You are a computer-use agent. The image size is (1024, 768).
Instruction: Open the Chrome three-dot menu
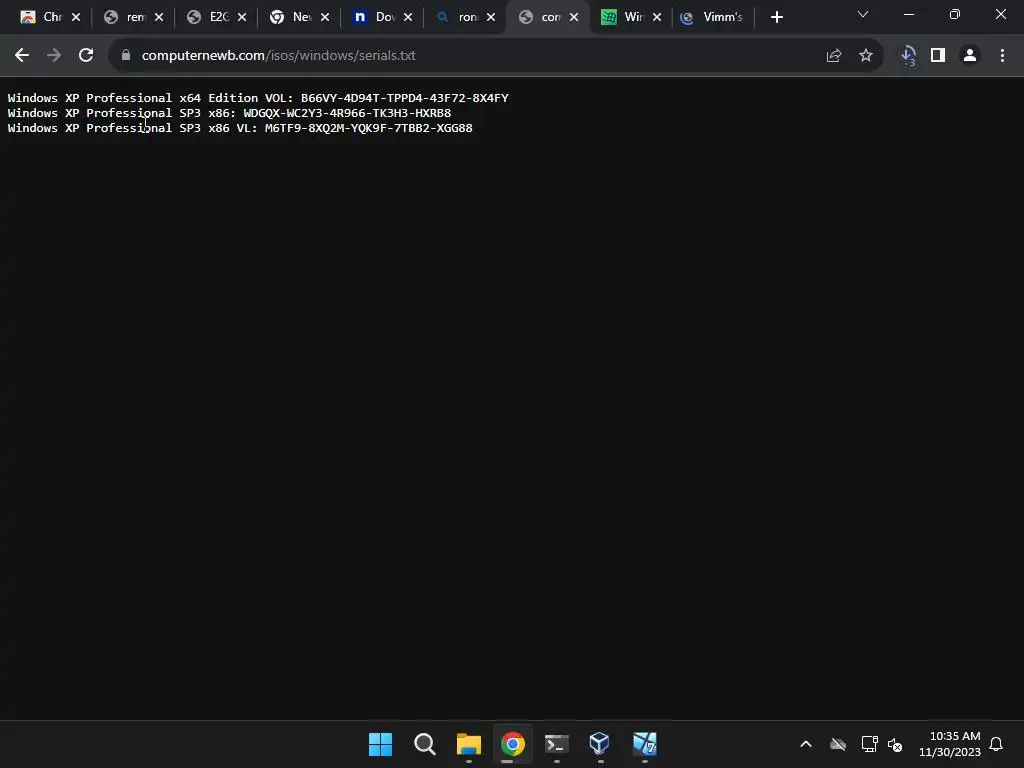[x=1002, y=56]
